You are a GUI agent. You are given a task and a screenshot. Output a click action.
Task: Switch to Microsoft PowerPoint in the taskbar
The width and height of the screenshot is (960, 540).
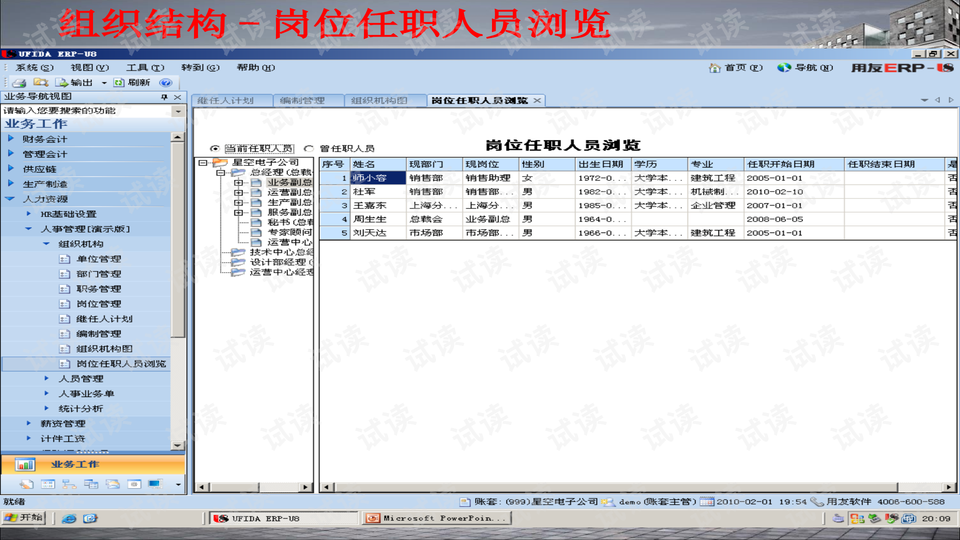(437, 519)
